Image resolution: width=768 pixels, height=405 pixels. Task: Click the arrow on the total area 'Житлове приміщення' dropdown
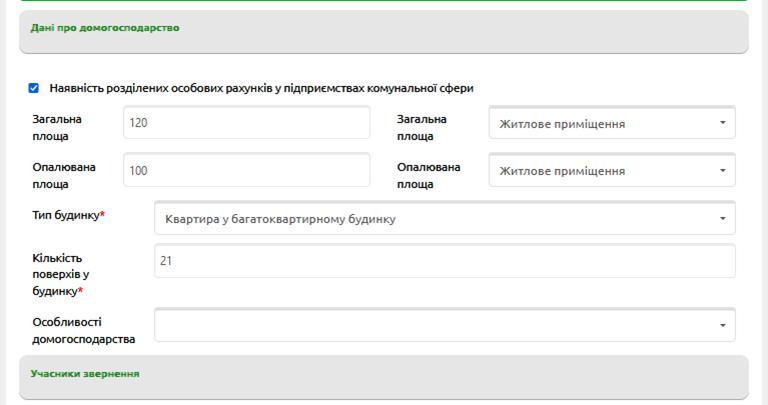click(x=722, y=124)
